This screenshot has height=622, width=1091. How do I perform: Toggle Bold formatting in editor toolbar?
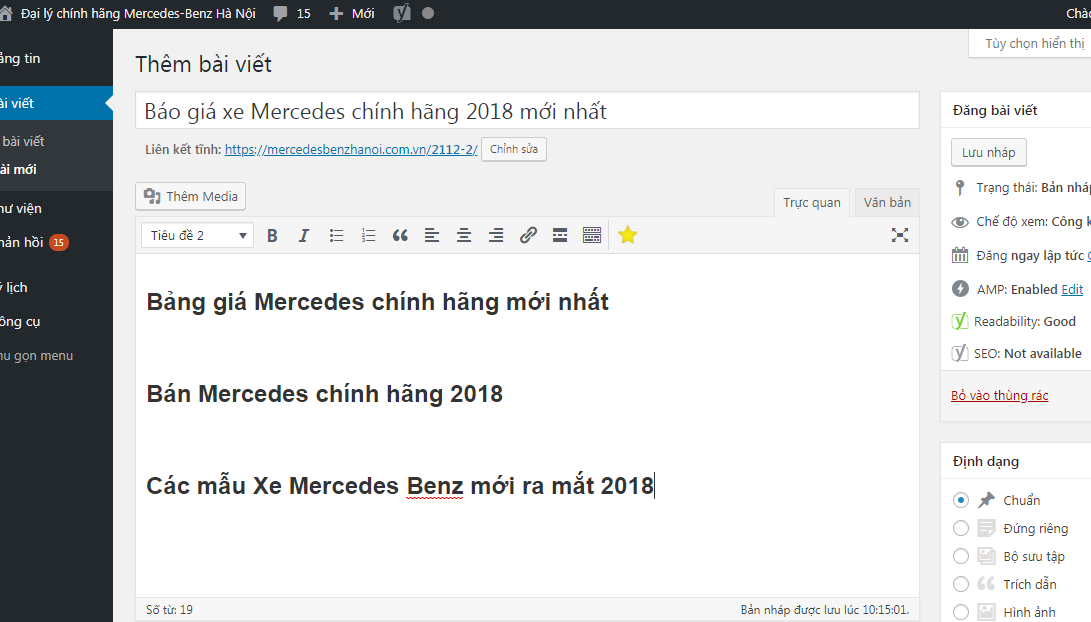(272, 236)
